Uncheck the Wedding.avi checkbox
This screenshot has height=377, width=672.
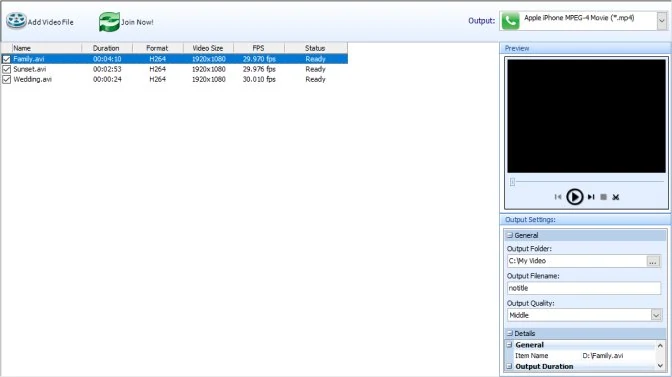6,79
